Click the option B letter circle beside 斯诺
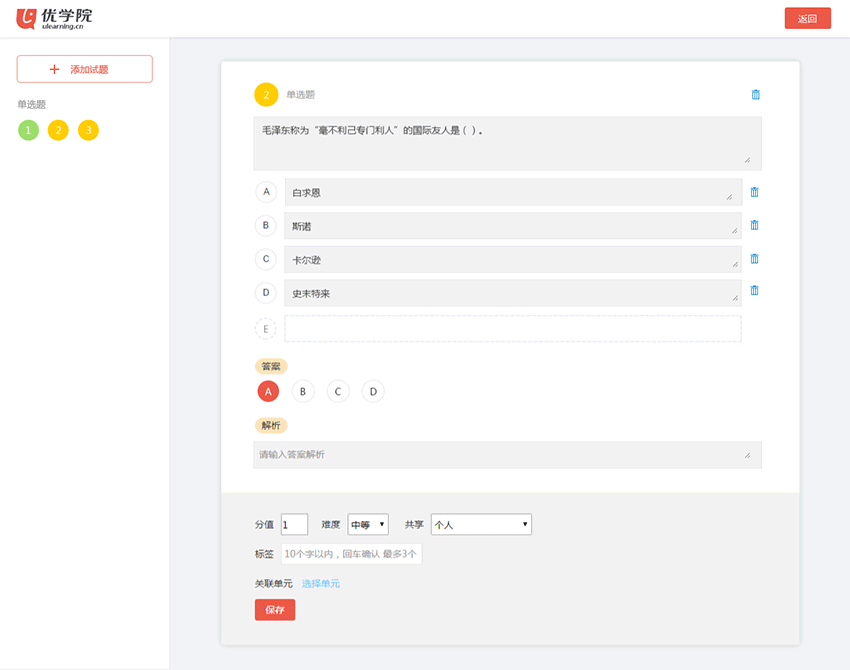This screenshot has width=850, height=670. click(266, 226)
